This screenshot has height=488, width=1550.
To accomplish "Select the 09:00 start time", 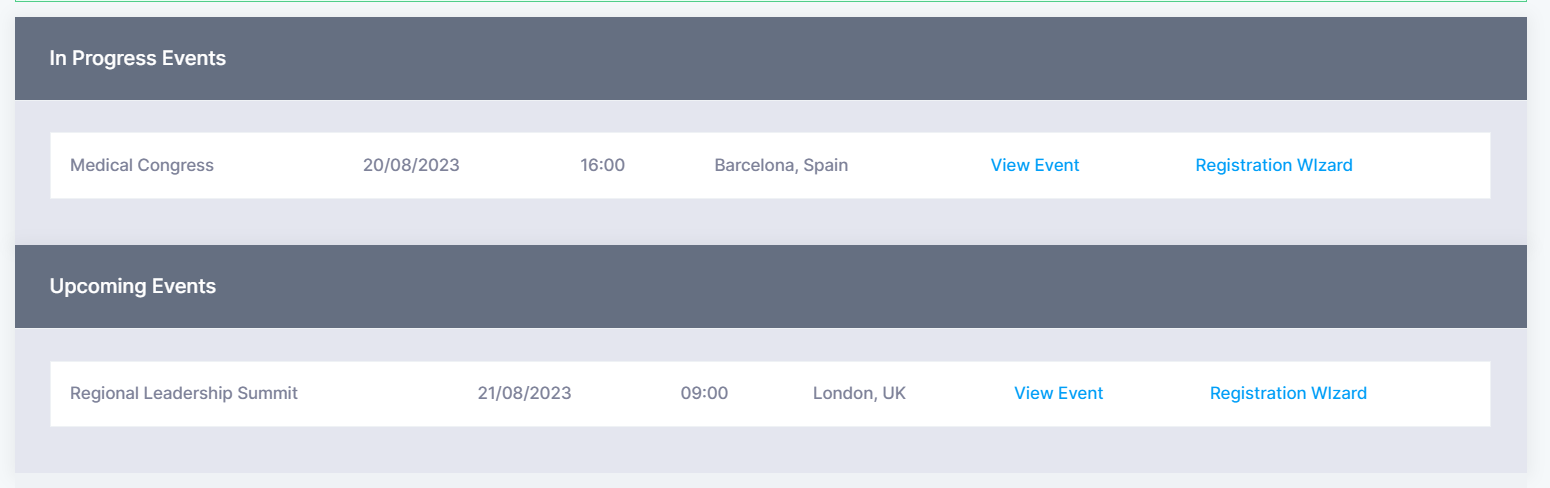I will (x=704, y=393).
